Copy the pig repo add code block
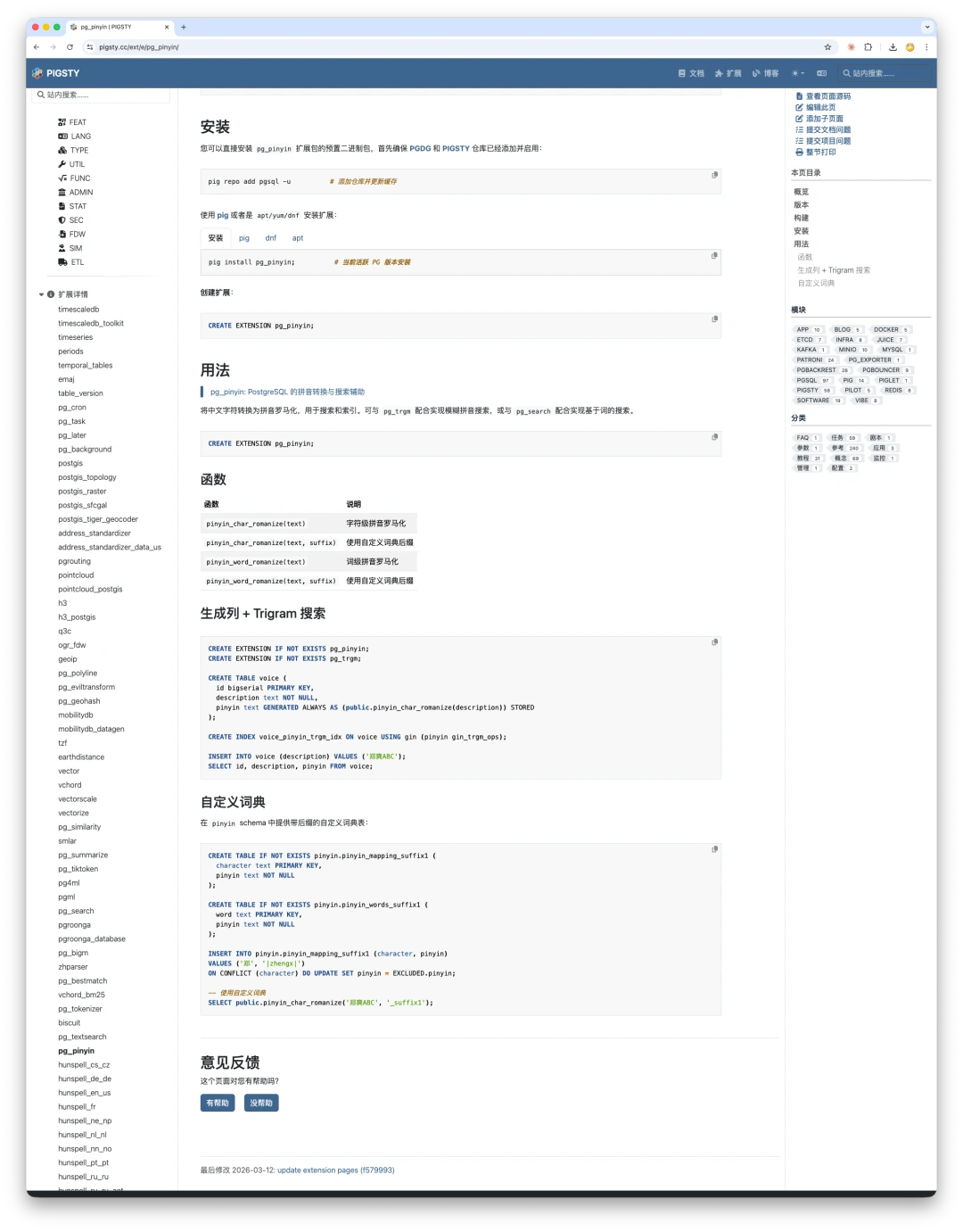The width and height of the screenshot is (963, 1232). point(714,175)
